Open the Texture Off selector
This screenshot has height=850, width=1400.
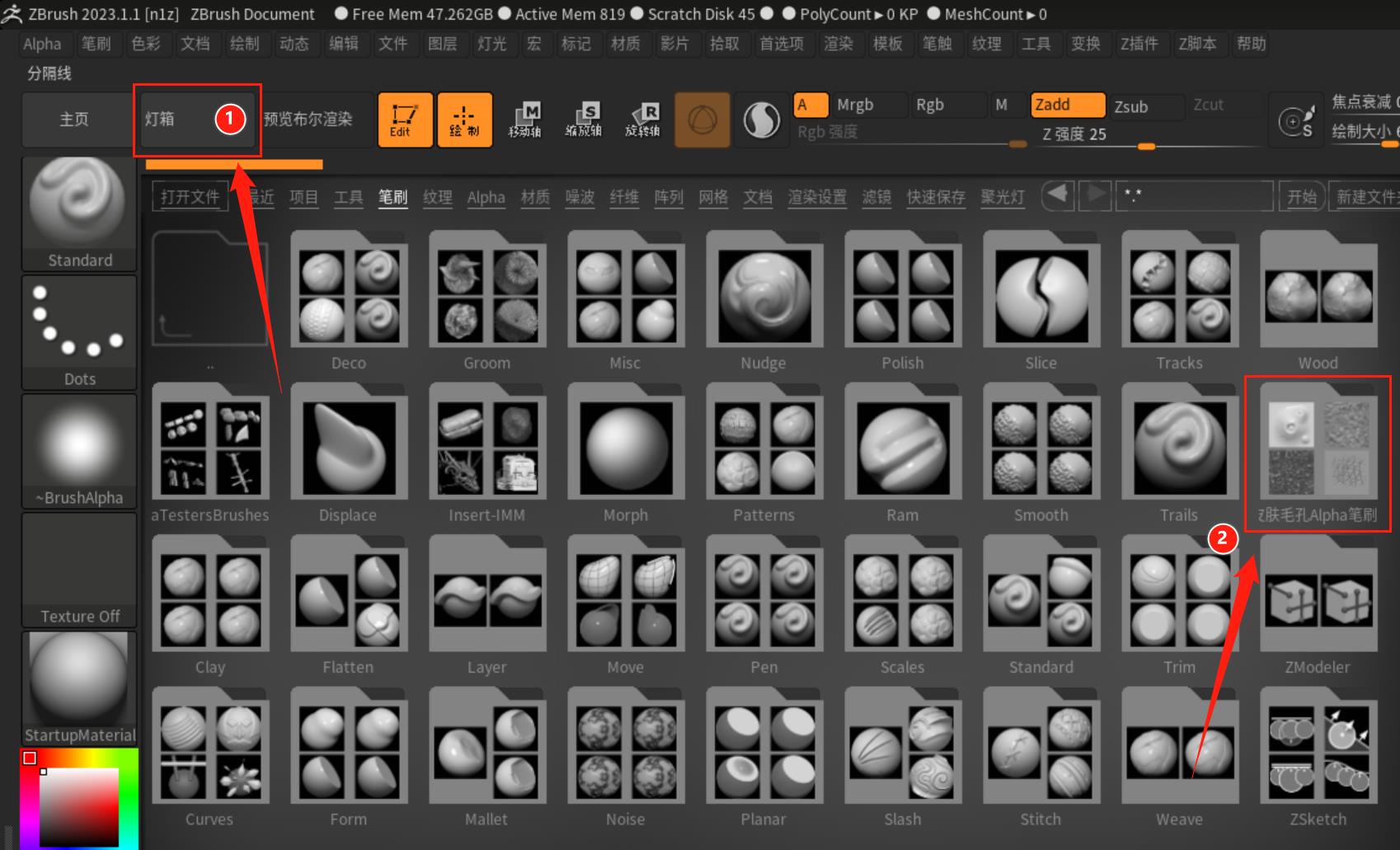[x=79, y=570]
